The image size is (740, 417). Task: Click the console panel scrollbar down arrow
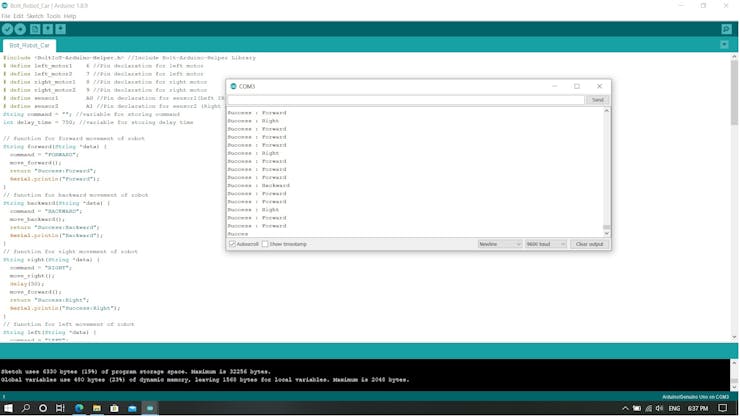[x=734, y=387]
